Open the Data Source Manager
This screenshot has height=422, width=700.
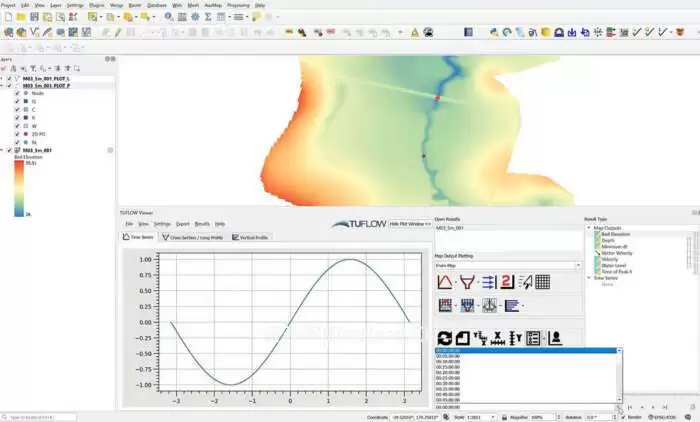(8, 32)
